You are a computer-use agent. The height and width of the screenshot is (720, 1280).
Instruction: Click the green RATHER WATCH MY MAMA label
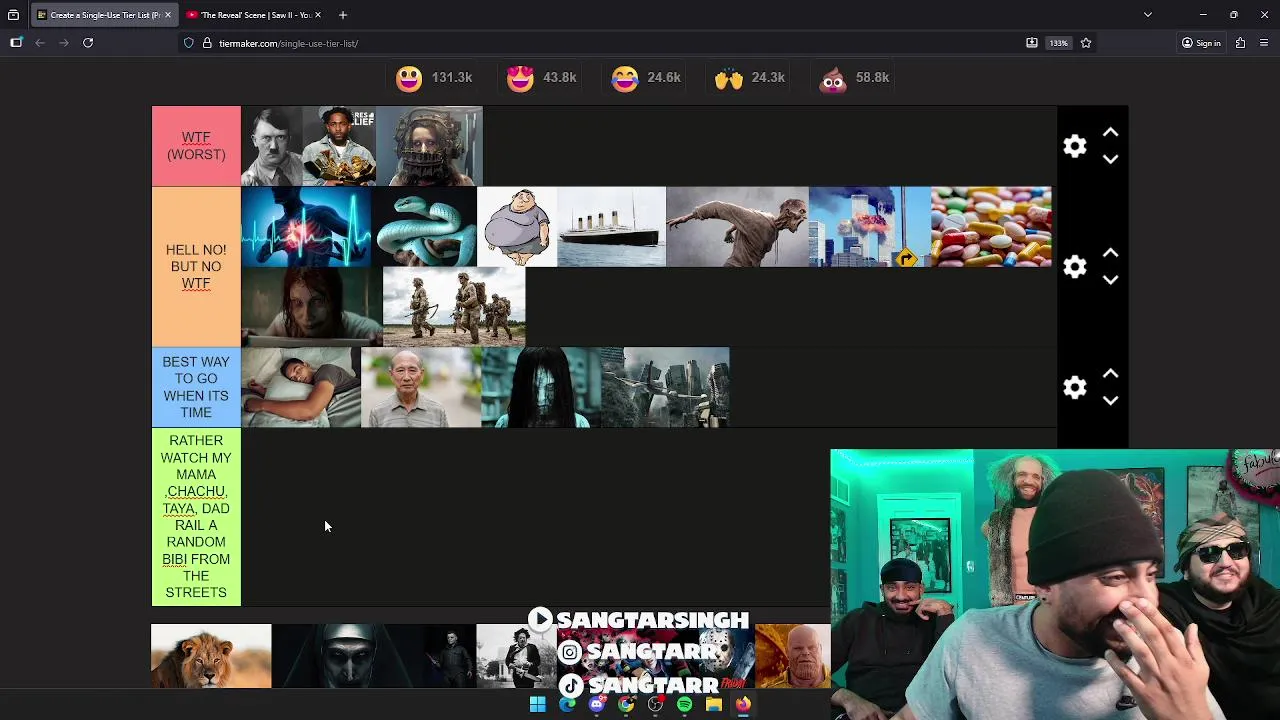pyautogui.click(x=196, y=517)
